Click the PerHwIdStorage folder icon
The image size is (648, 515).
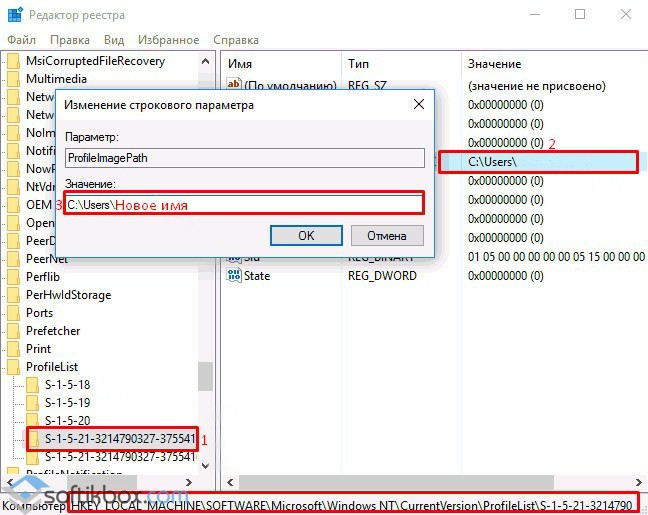pos(14,295)
